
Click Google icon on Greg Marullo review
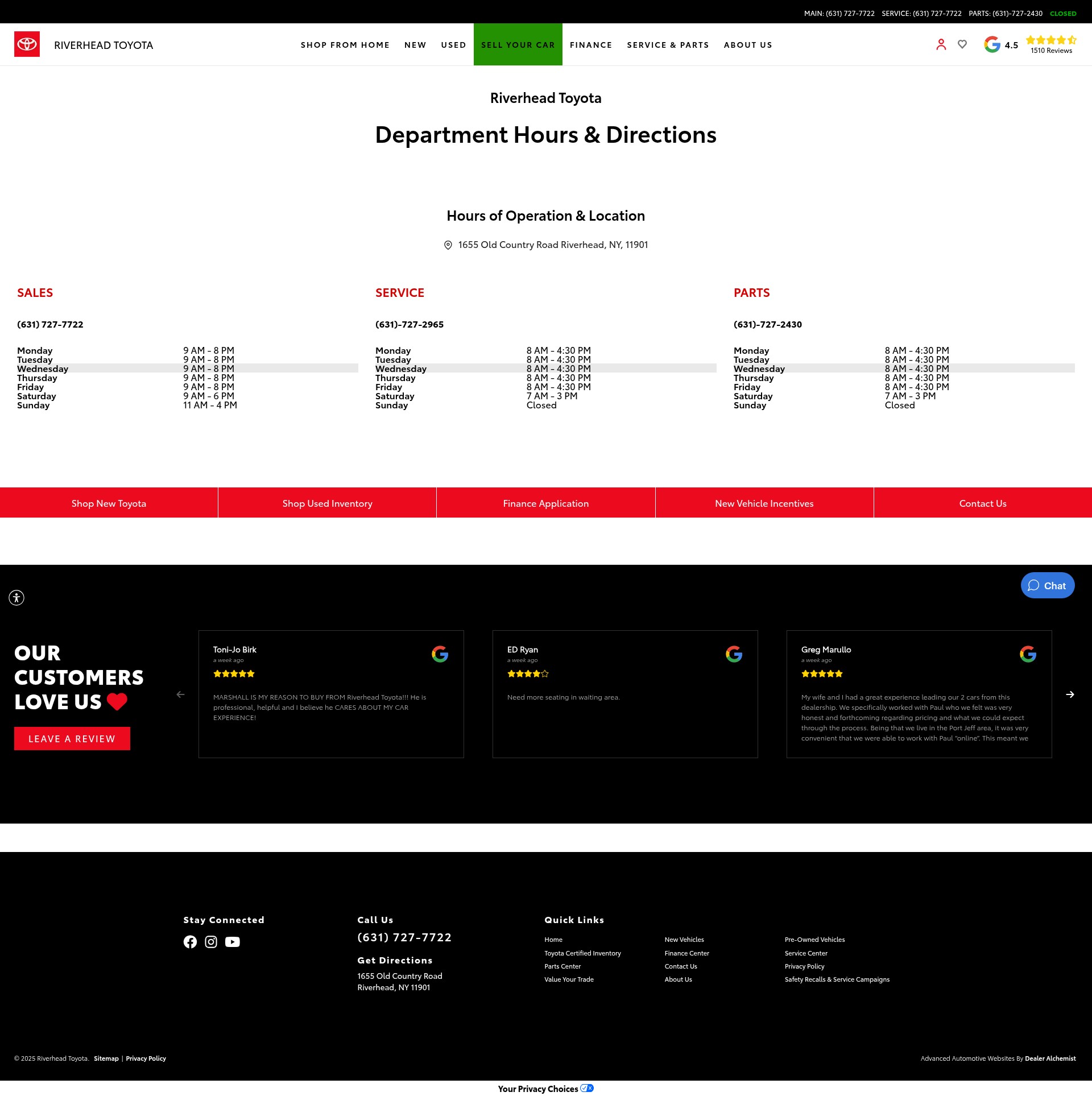coord(1028,654)
